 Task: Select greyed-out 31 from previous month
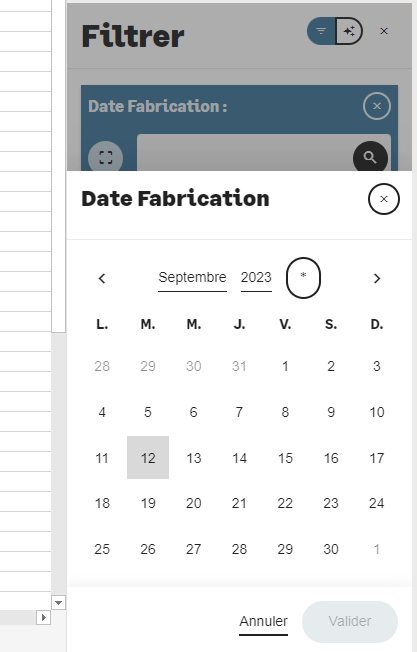coord(239,366)
